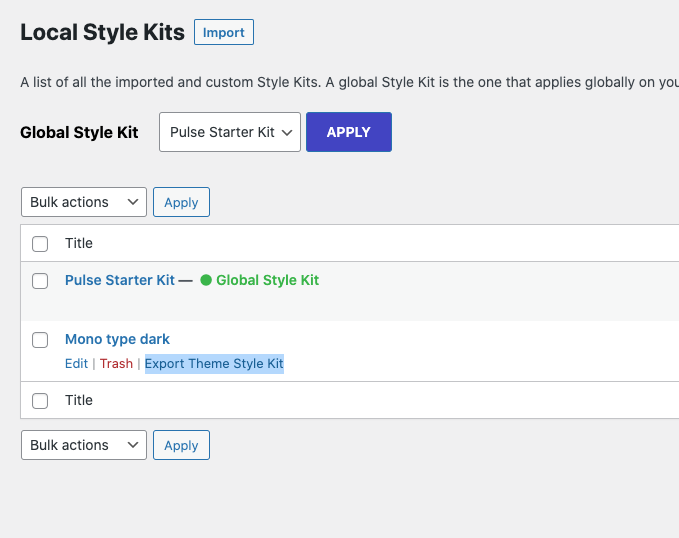The height and width of the screenshot is (538, 679).
Task: Open the Pulse Starter Kit title link
Action: pyautogui.click(x=120, y=280)
